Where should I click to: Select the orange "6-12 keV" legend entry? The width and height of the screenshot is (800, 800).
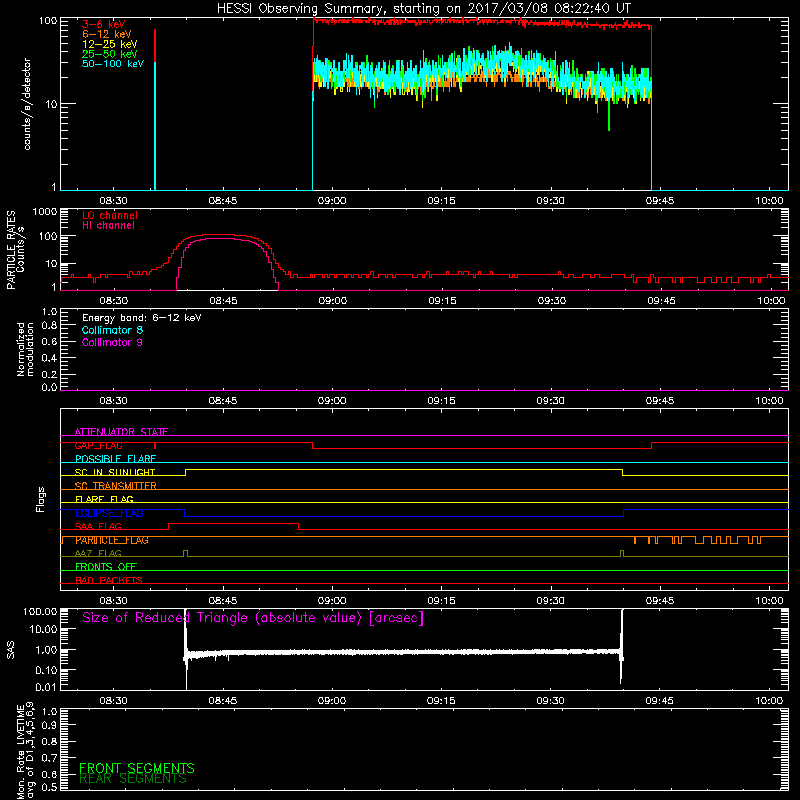click(x=107, y=34)
